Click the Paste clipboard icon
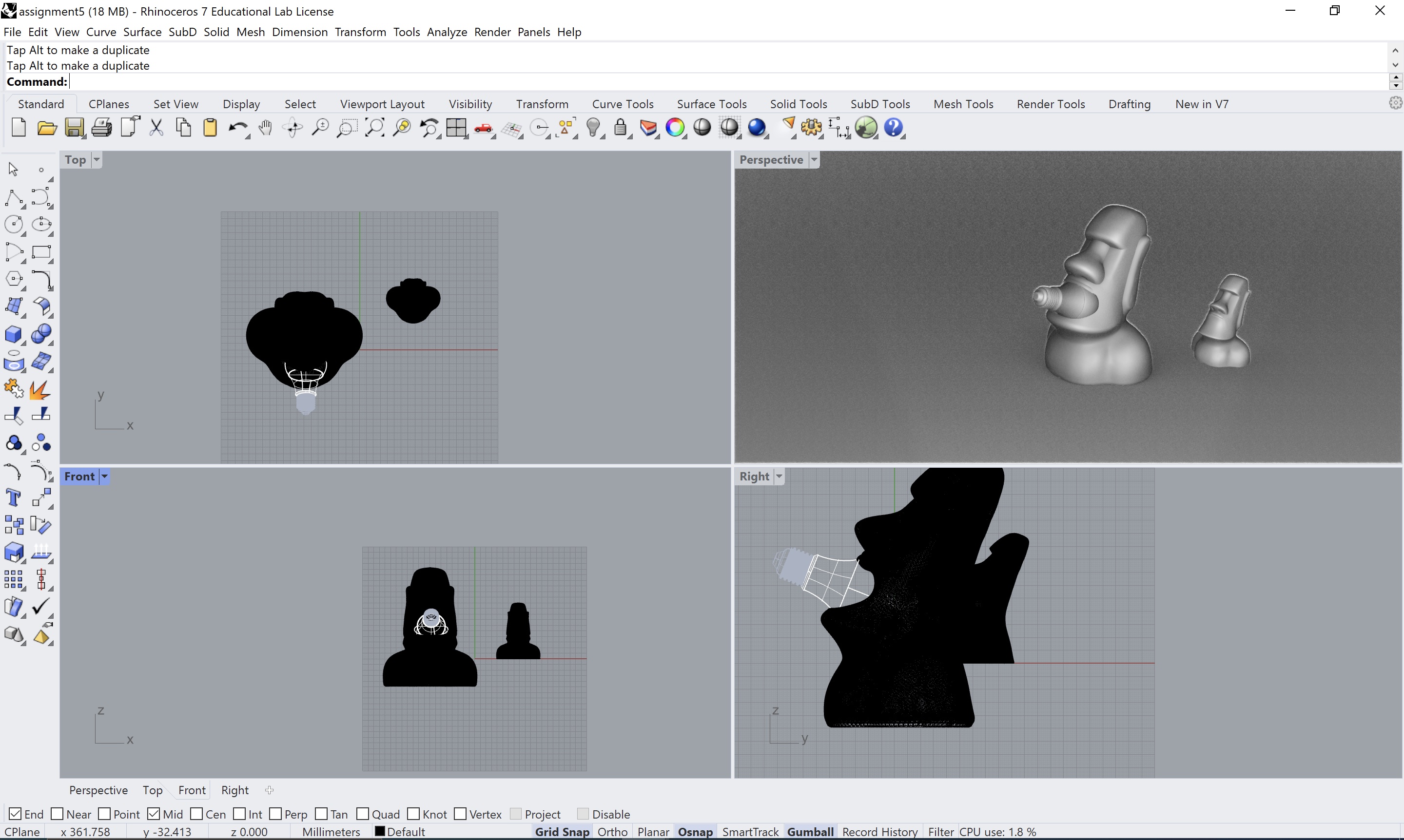 (210, 128)
